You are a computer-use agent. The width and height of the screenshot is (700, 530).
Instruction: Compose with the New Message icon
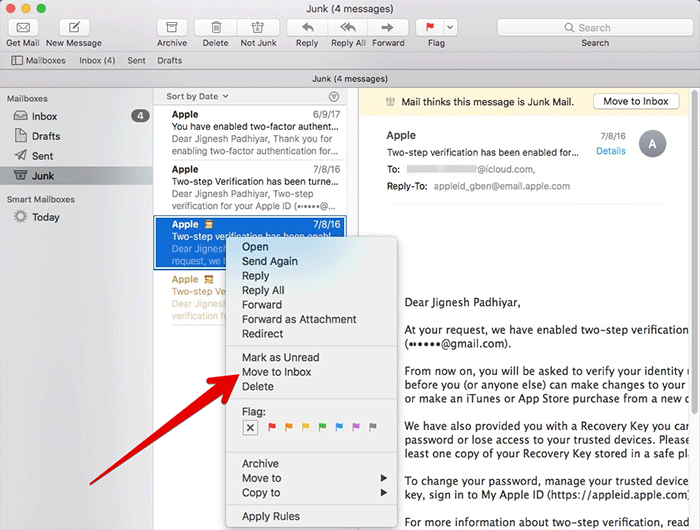click(x=74, y=28)
